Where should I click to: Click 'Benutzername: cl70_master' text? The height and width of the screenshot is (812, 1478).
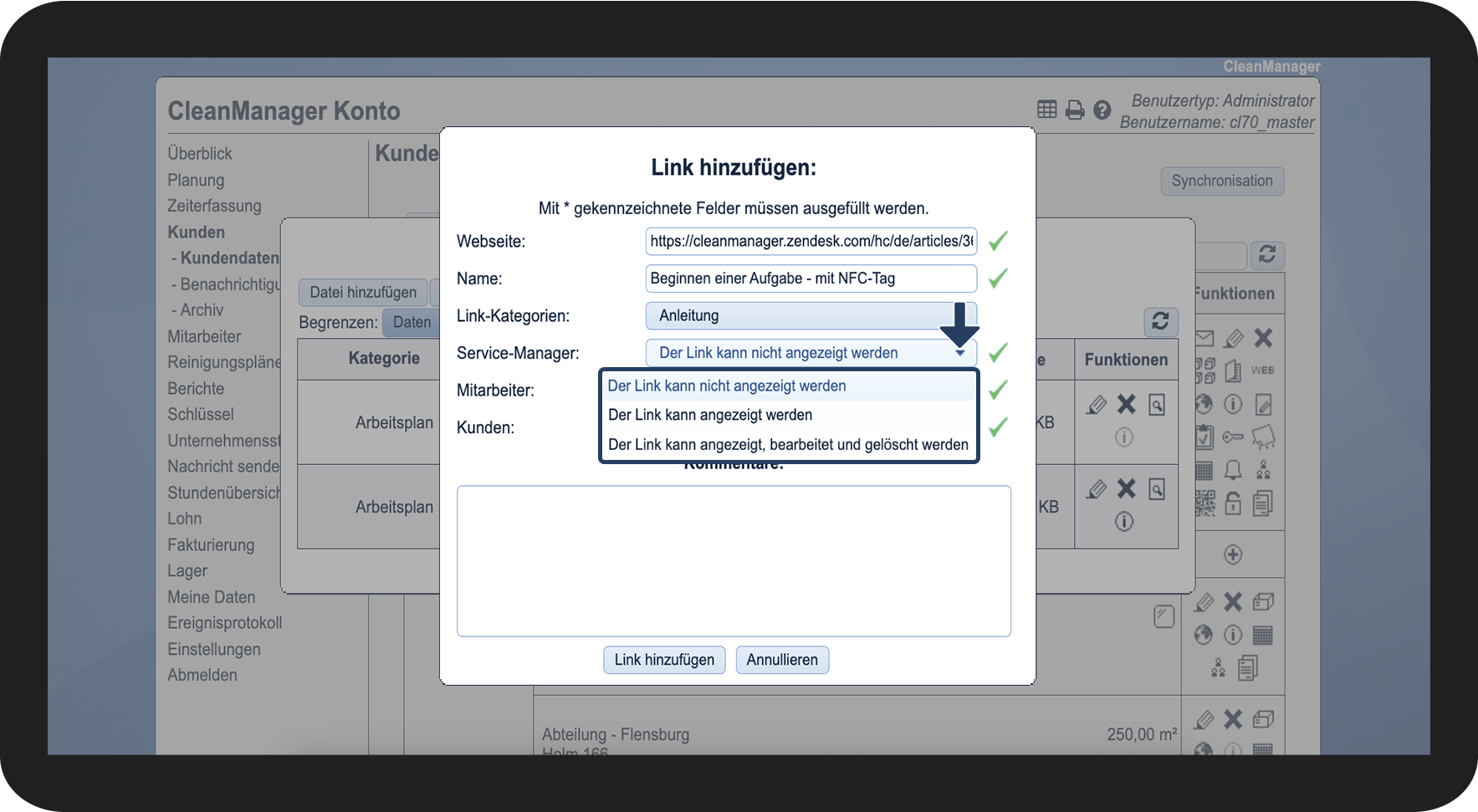point(1217,122)
